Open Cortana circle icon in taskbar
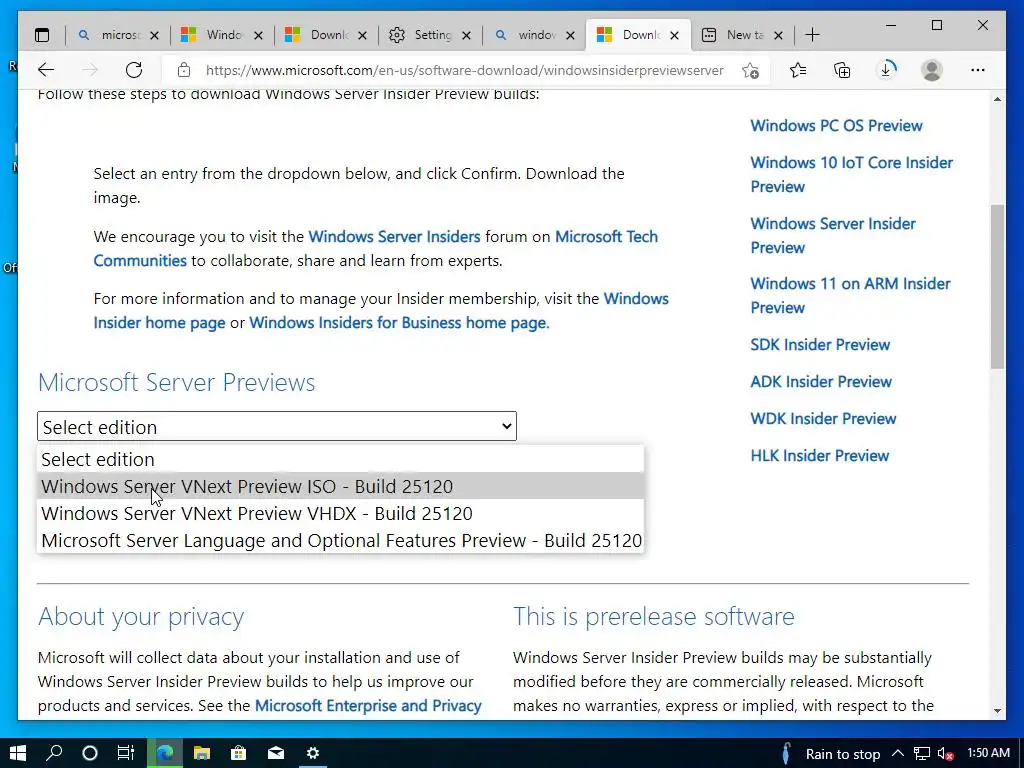Image resolution: width=1024 pixels, height=768 pixels. [x=90, y=753]
